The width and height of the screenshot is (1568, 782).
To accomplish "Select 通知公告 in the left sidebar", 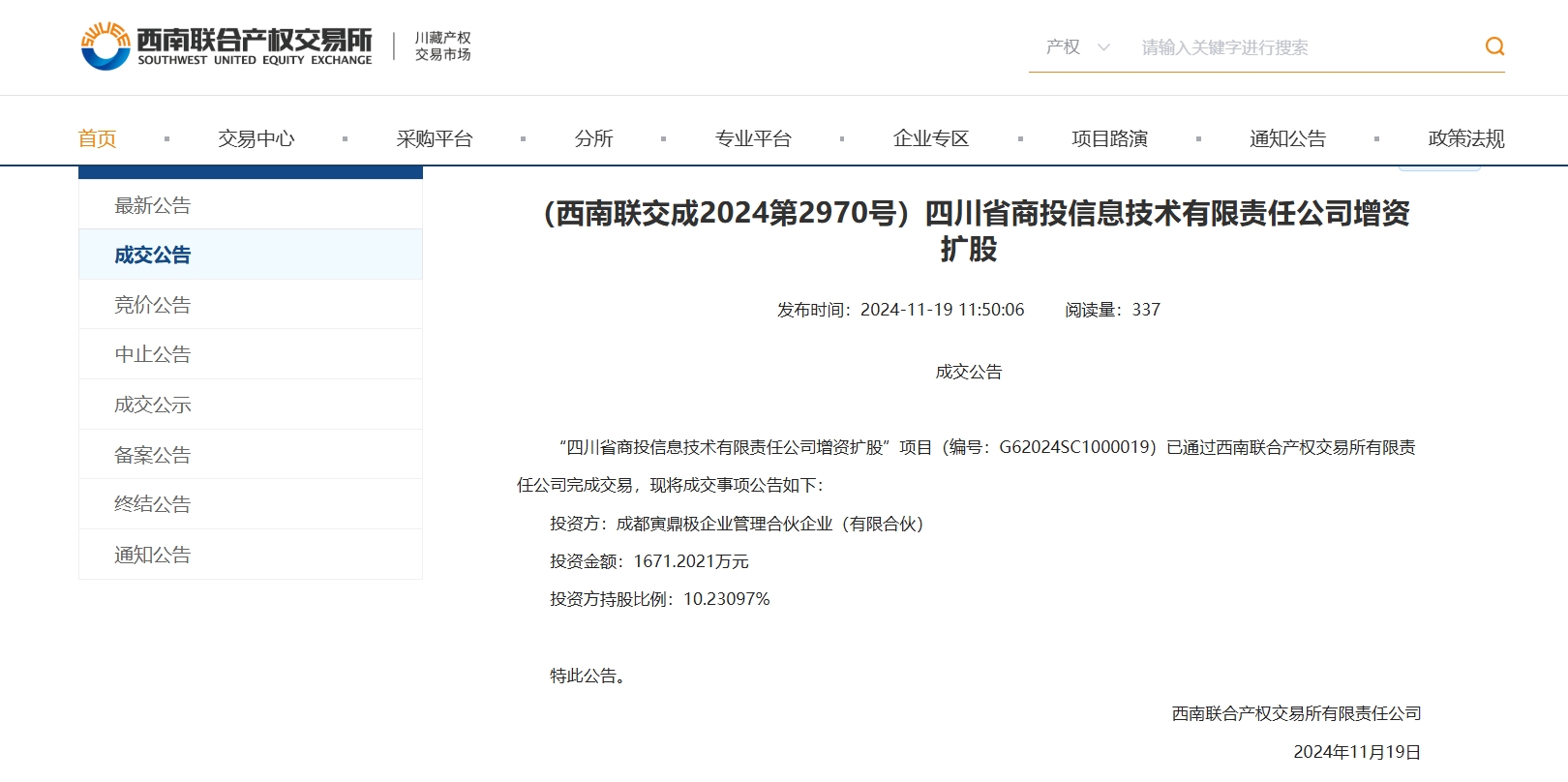I will [251, 555].
